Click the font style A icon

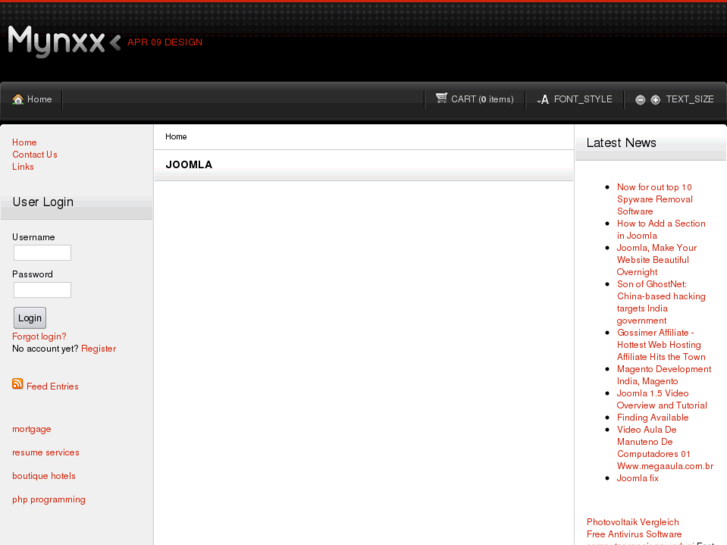click(x=543, y=99)
